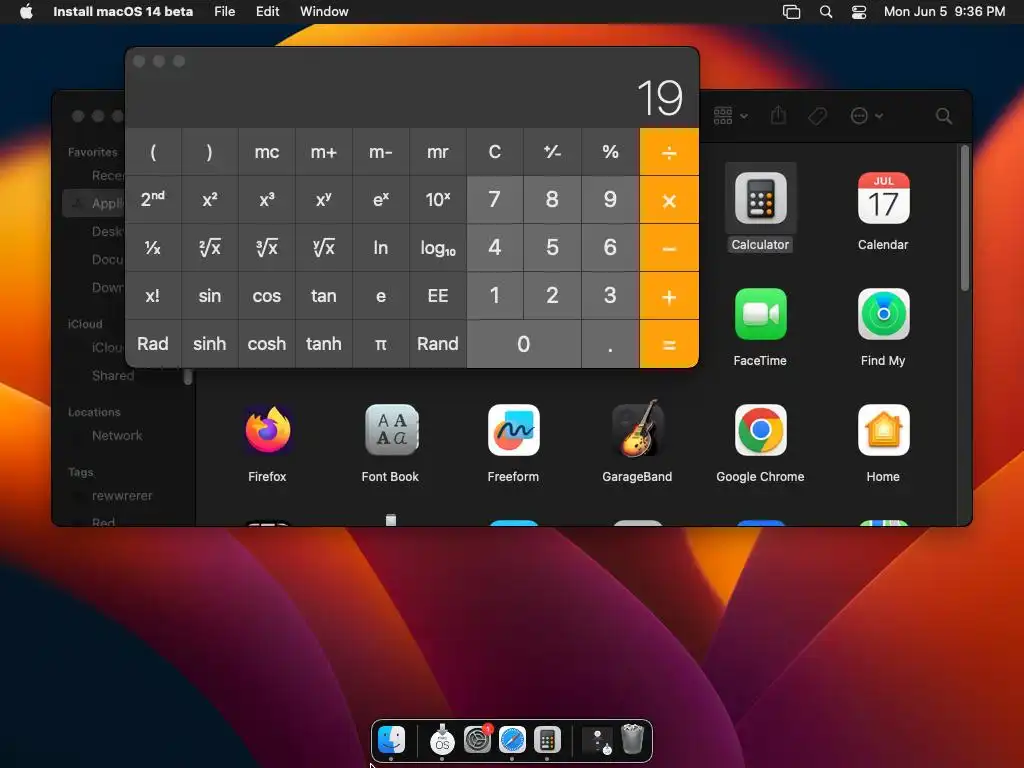Image resolution: width=1024 pixels, height=768 pixels.
Task: Click the calculator multiply key
Action: pyautogui.click(x=669, y=200)
